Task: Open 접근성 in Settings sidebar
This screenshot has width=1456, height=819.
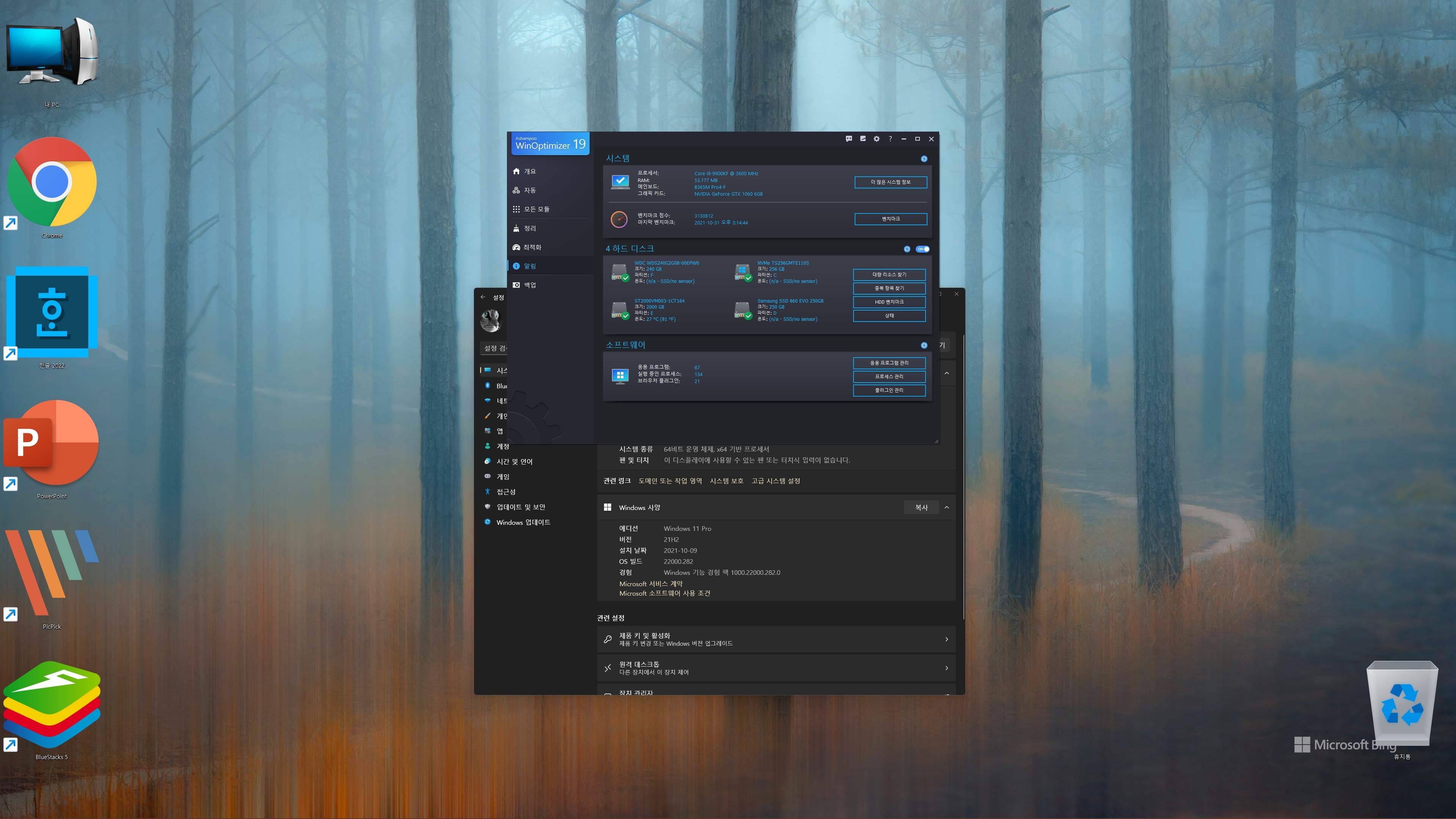Action: (x=506, y=492)
